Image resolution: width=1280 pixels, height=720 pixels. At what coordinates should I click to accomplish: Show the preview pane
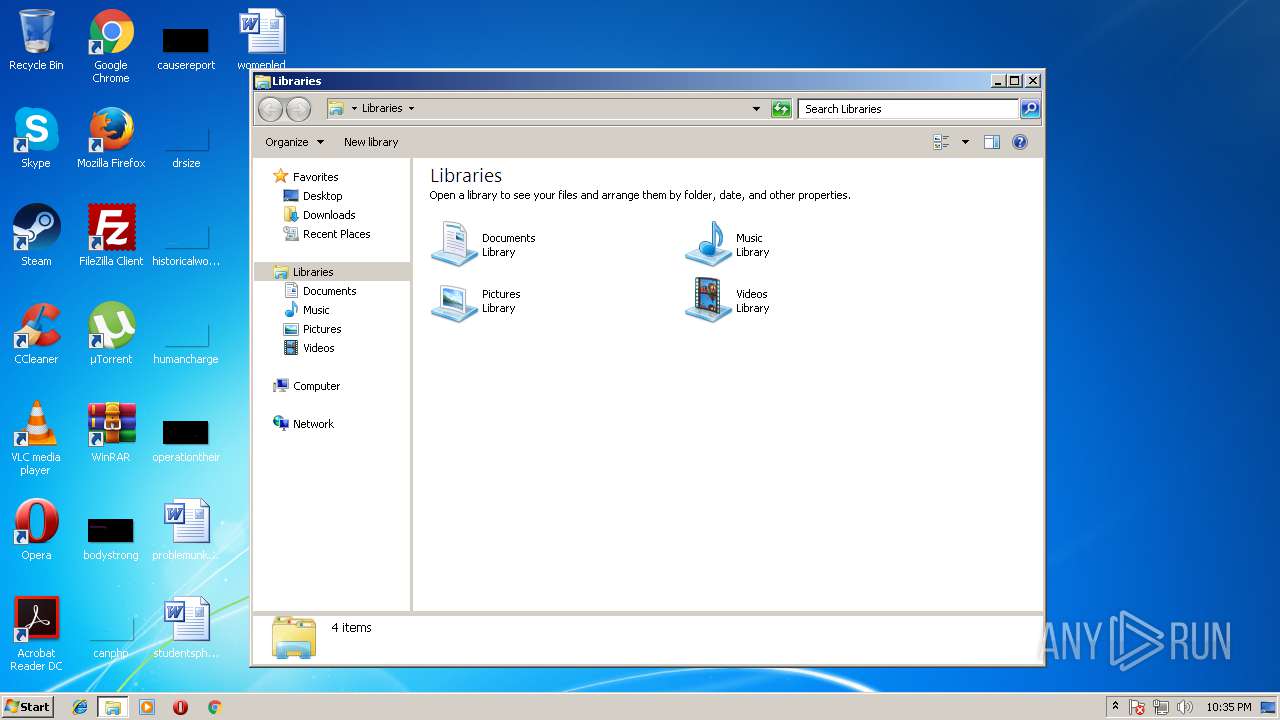pos(991,142)
